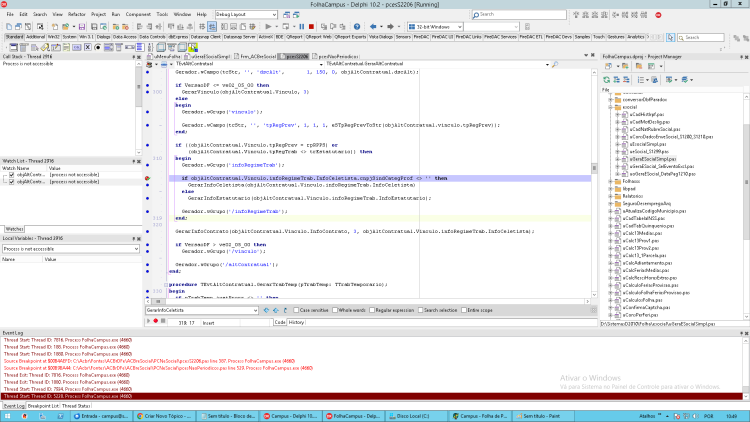Click the blue Help question mark icon
Screen dimensions: 750x422
coord(357,27)
